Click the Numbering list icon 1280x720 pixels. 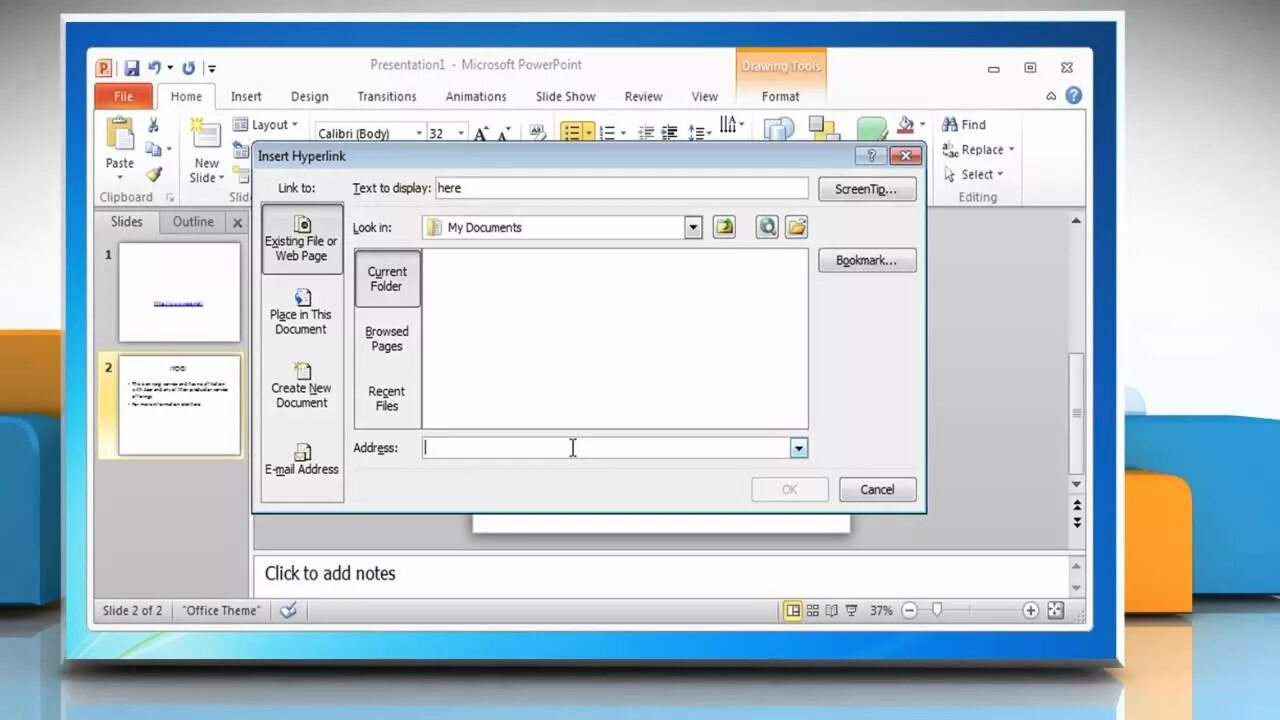point(607,132)
